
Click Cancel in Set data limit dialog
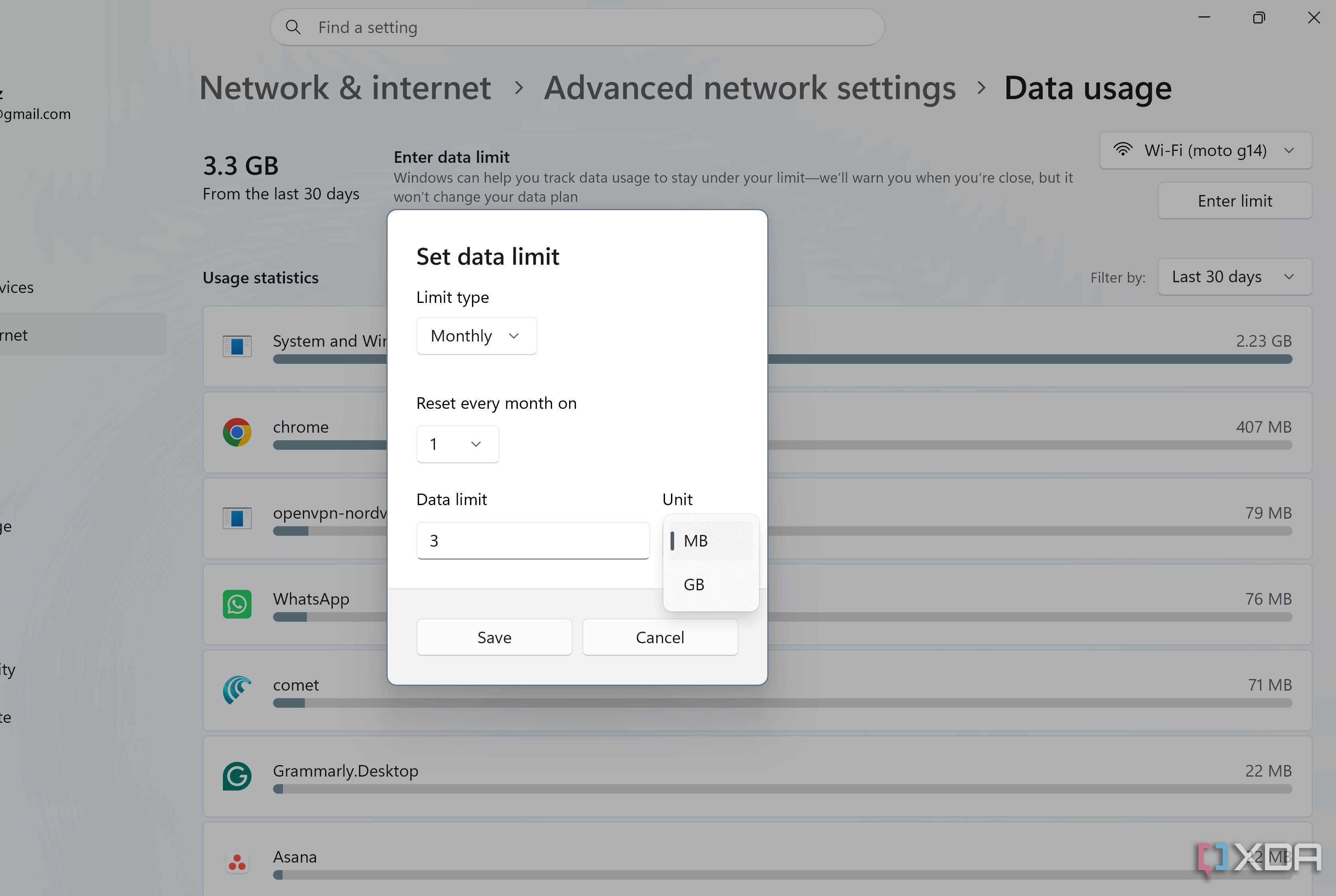pyautogui.click(x=660, y=637)
